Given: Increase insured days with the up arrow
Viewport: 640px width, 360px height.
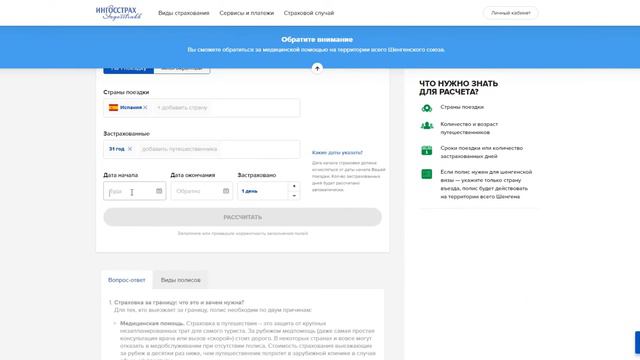Looking at the screenshot, I should click(294, 186).
